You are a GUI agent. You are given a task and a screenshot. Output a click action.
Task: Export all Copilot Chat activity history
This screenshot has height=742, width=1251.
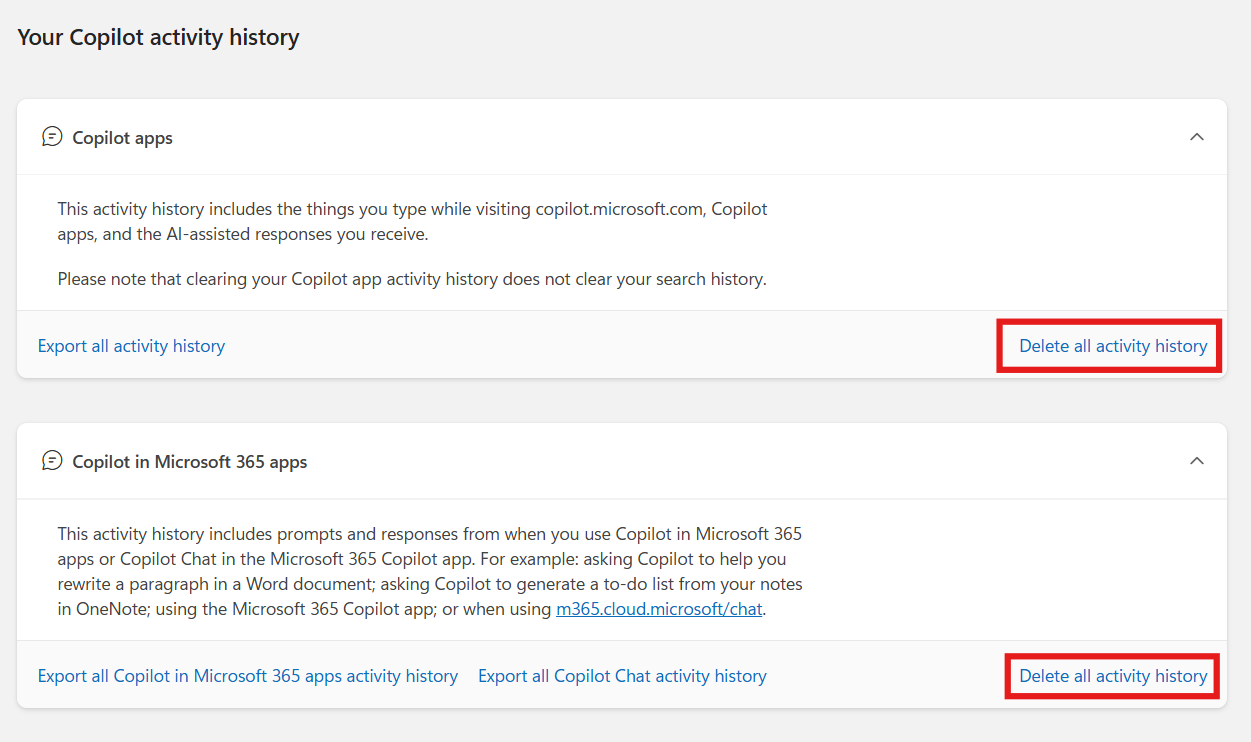click(622, 676)
